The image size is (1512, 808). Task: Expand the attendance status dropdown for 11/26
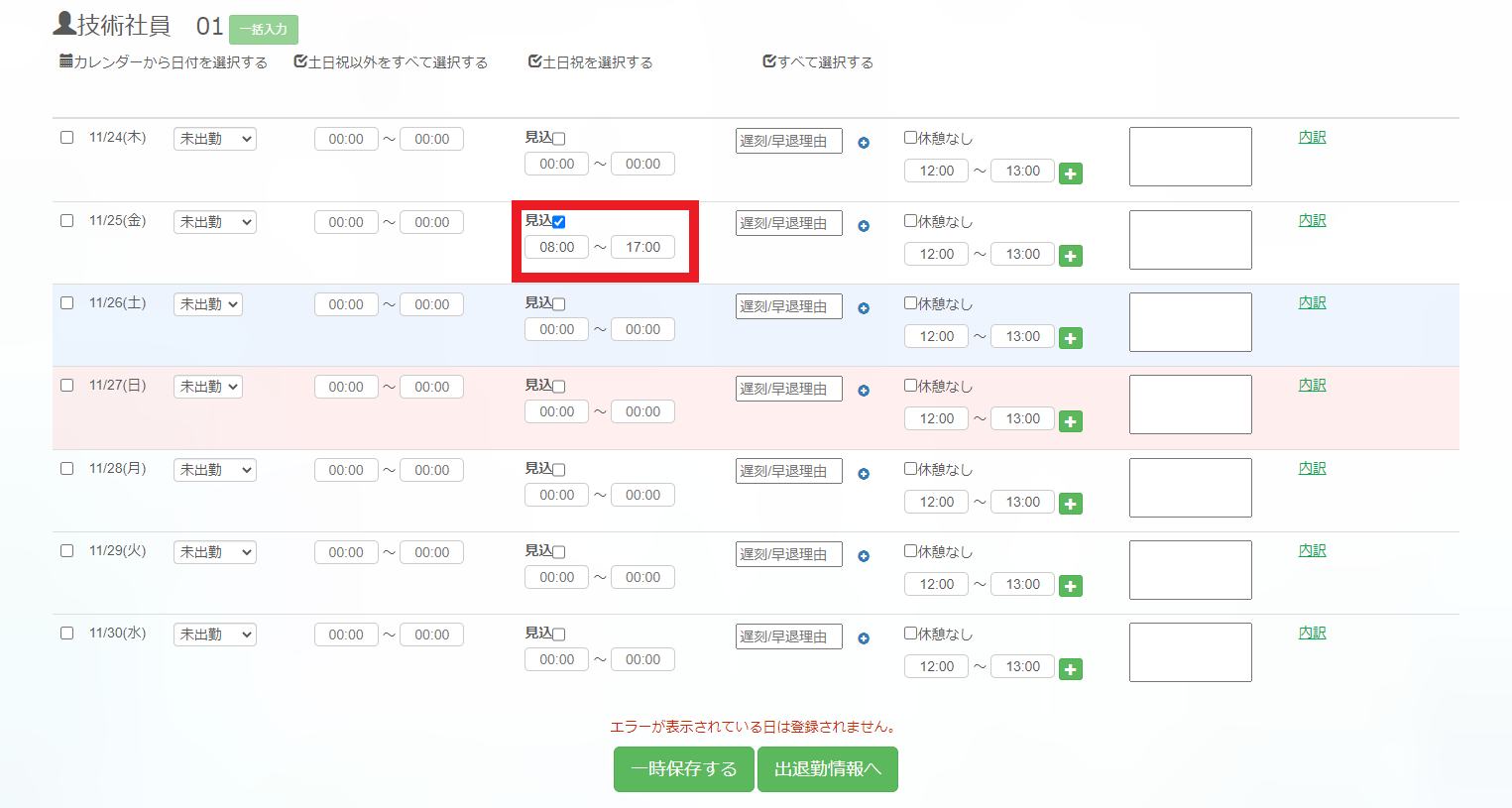coord(207,304)
